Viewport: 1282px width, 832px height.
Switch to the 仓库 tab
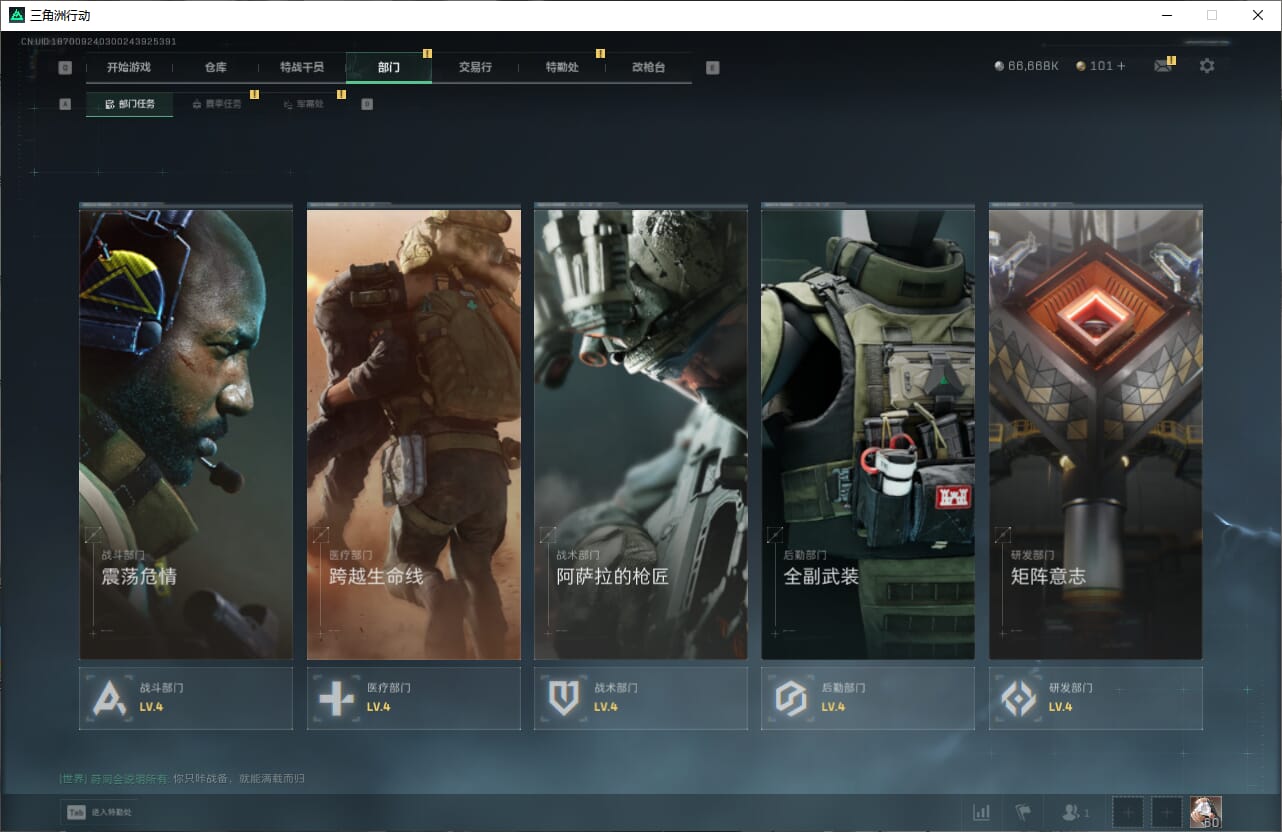pyautogui.click(x=215, y=67)
